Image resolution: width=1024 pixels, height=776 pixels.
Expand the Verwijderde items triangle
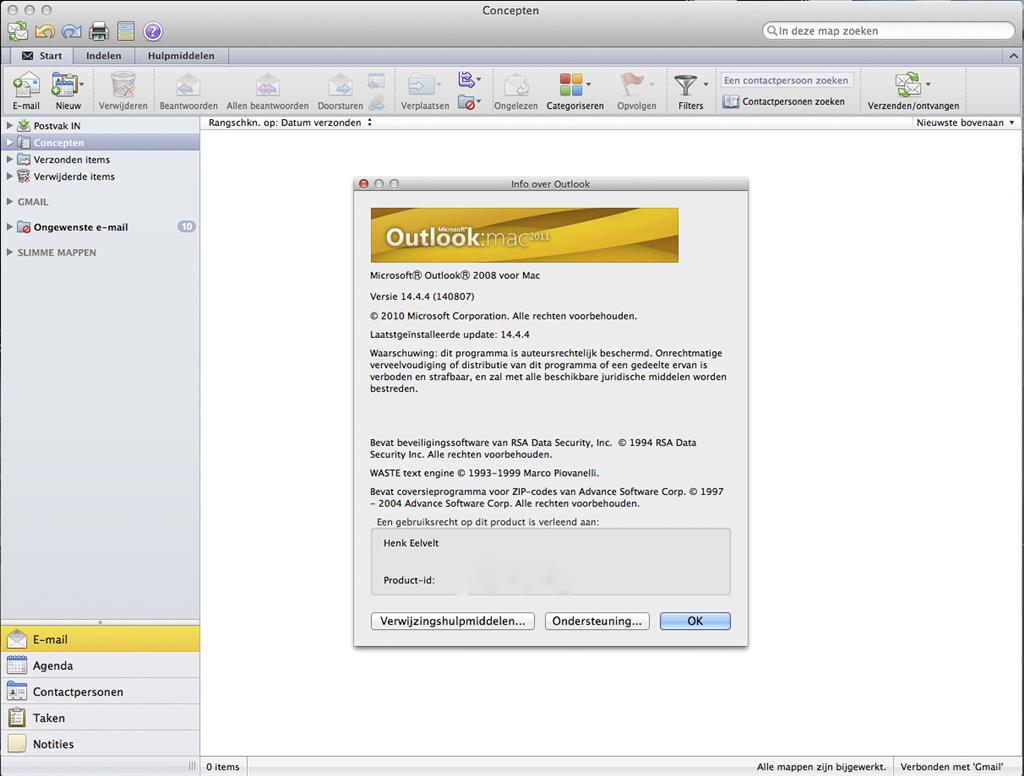[x=9, y=176]
